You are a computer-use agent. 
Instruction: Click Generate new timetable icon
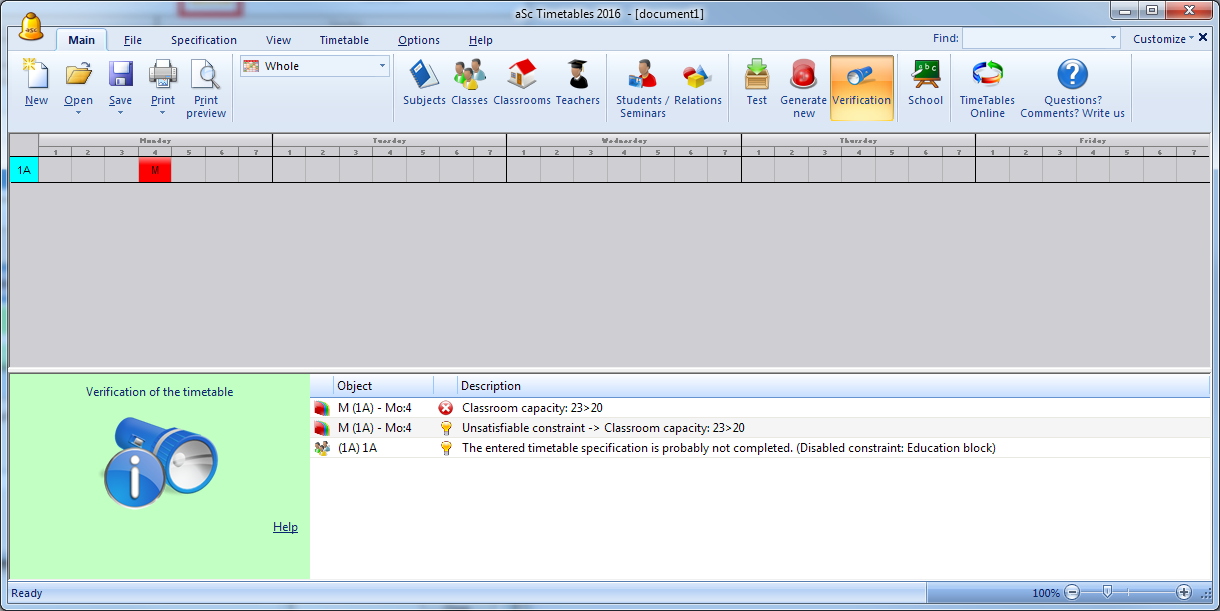804,76
